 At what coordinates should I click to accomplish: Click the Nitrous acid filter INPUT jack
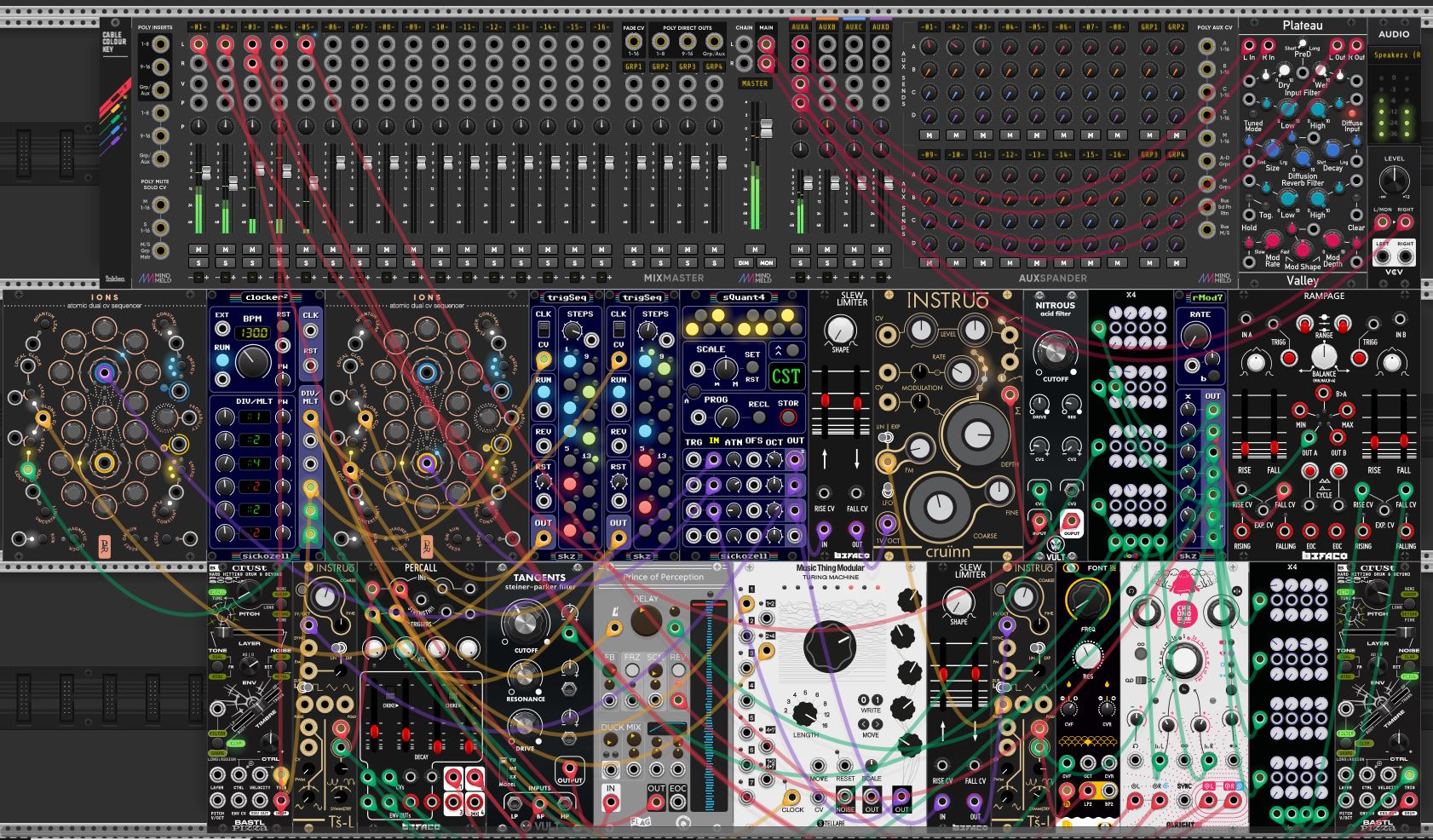coord(1039,521)
